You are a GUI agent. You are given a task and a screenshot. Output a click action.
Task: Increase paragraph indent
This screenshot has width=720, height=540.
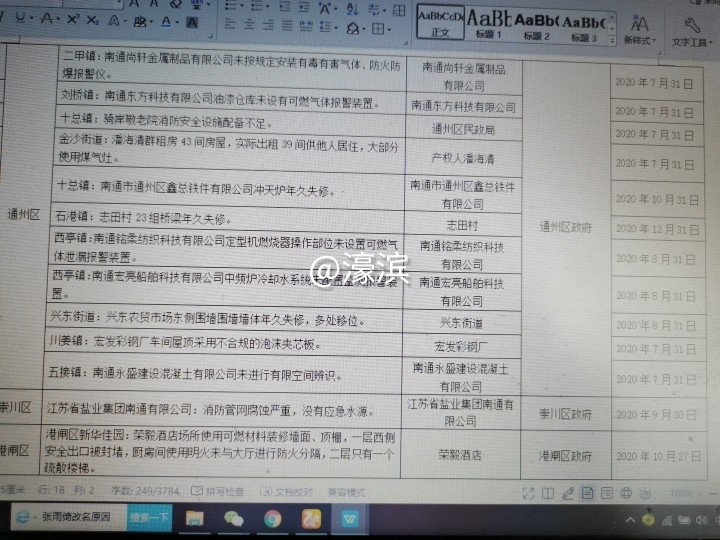pyautogui.click(x=304, y=7)
